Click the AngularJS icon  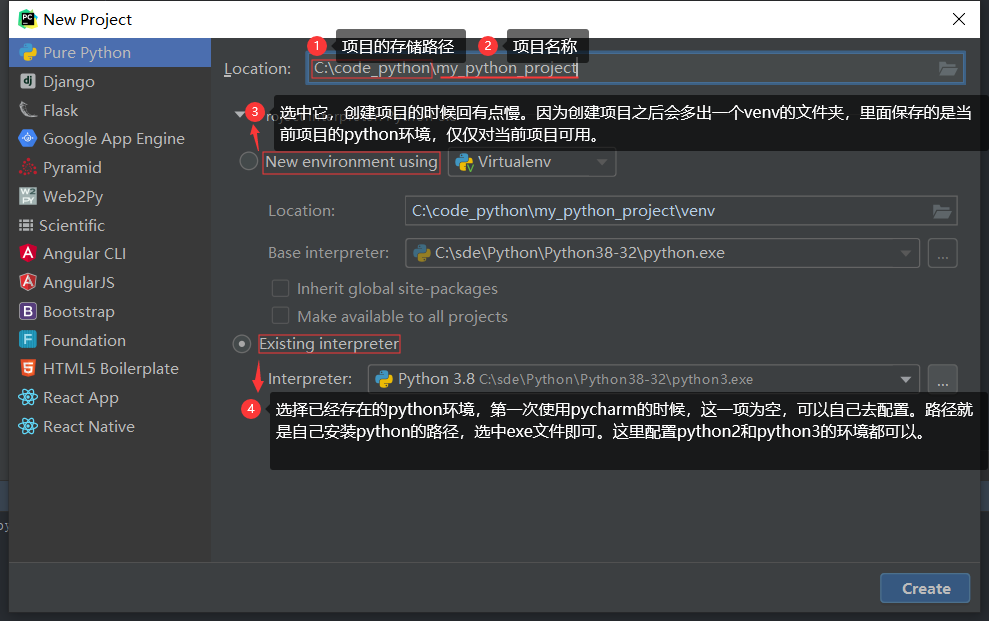[28, 282]
